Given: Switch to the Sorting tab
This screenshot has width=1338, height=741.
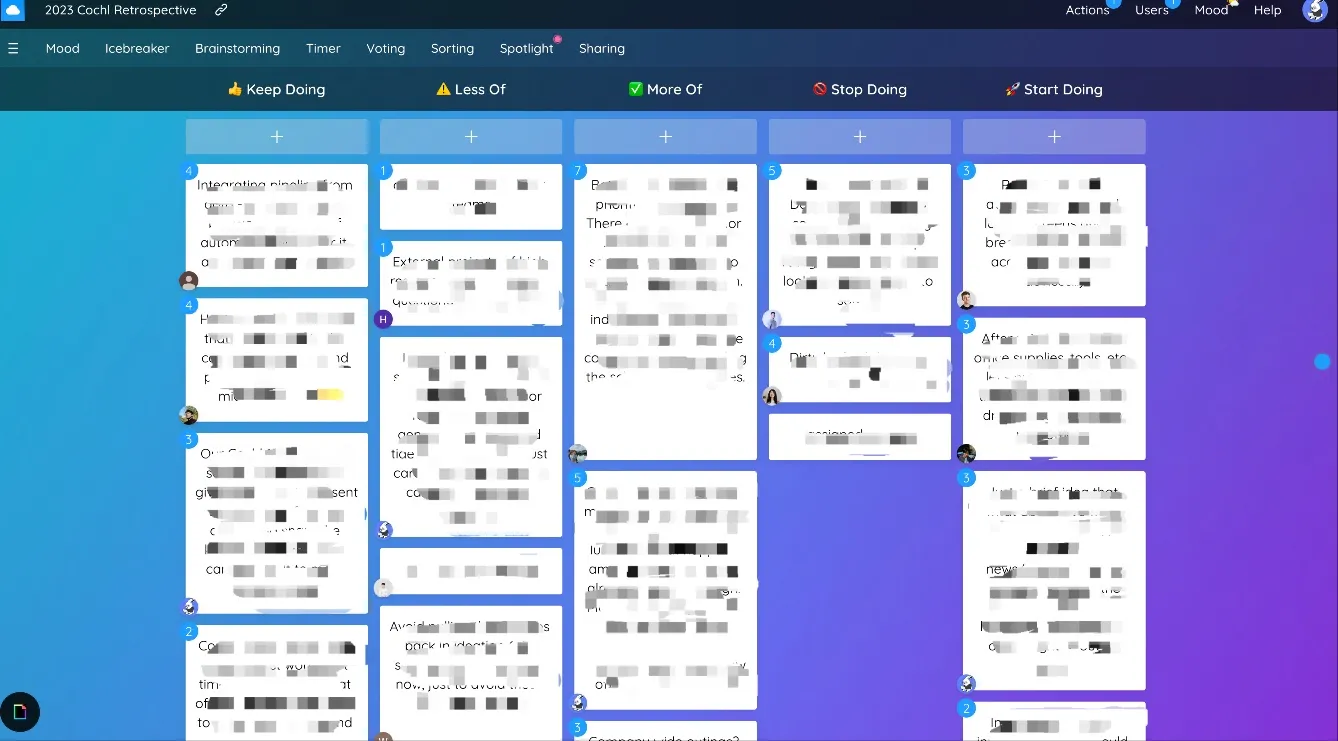Looking at the screenshot, I should pyautogui.click(x=452, y=48).
